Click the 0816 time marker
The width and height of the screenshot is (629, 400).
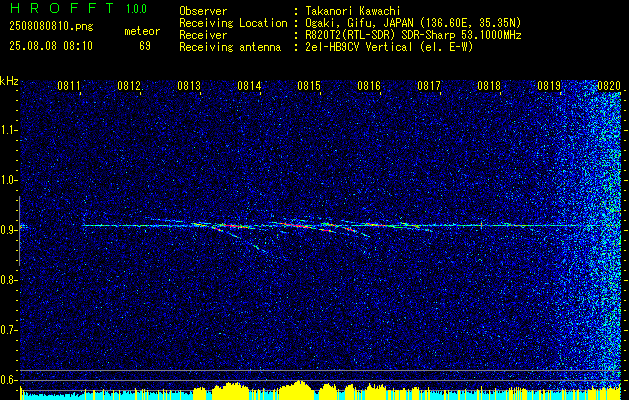[x=369, y=85]
